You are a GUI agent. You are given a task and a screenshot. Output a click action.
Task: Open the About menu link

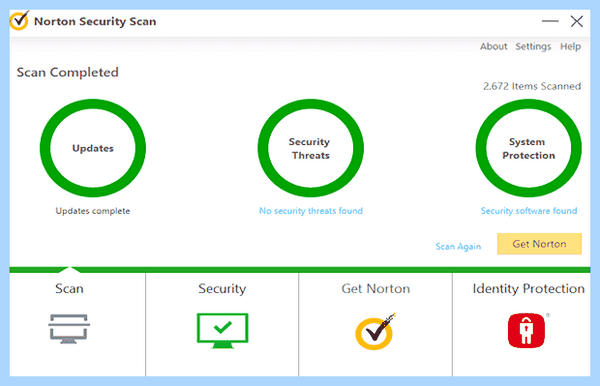[494, 46]
